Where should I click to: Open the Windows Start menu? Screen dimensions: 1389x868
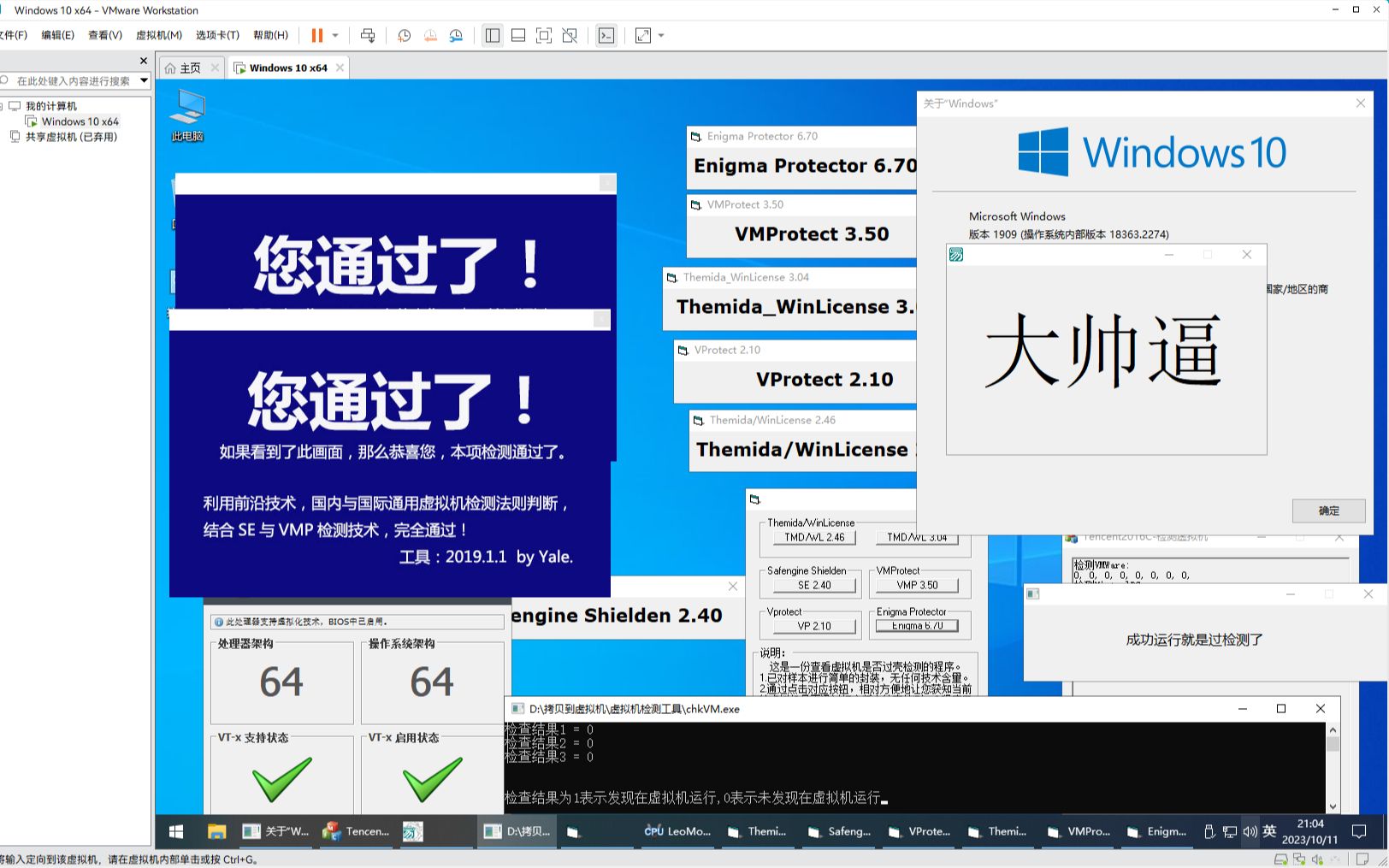click(x=176, y=831)
